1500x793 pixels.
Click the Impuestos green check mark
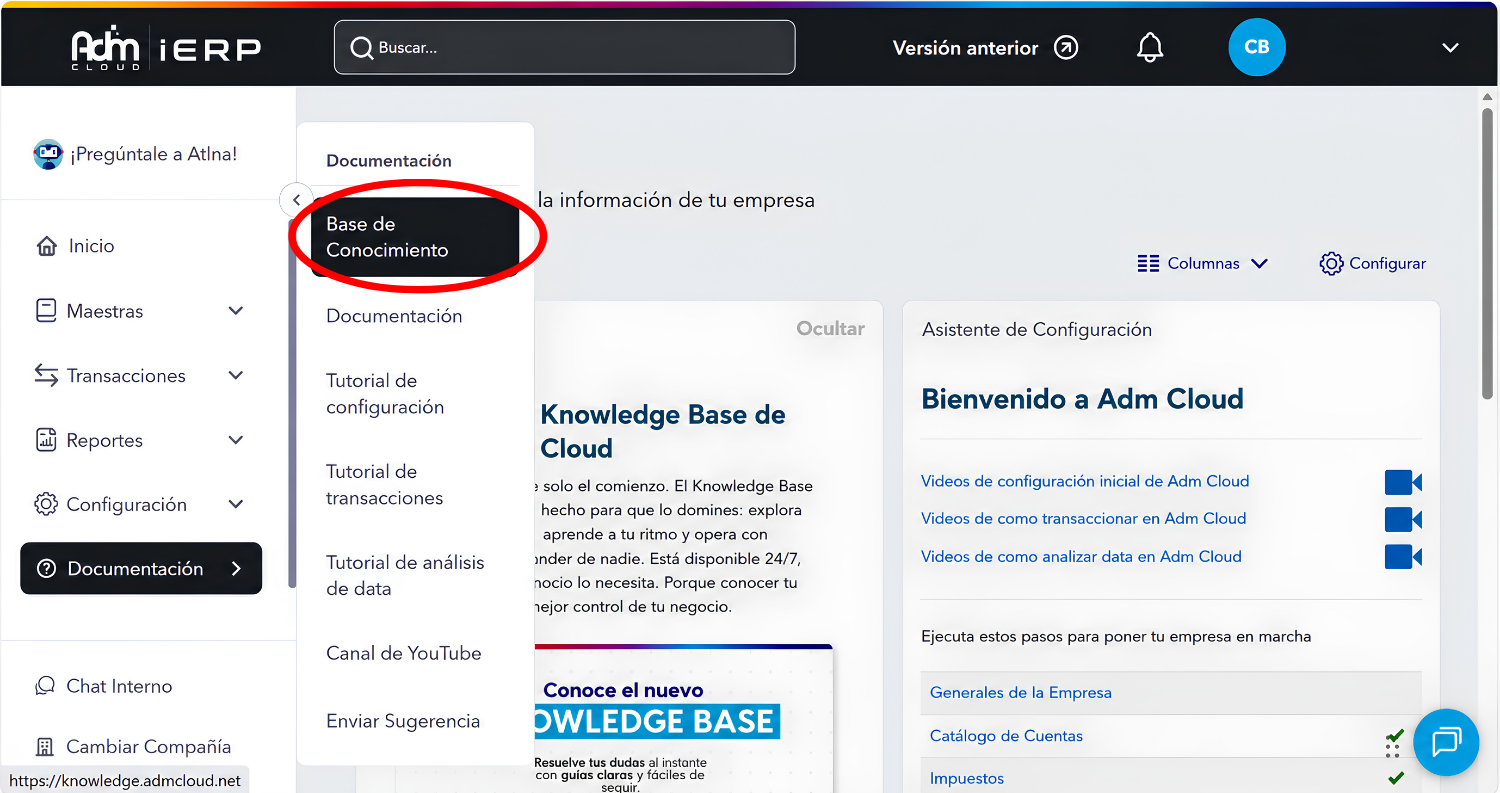pyautogui.click(x=1396, y=778)
